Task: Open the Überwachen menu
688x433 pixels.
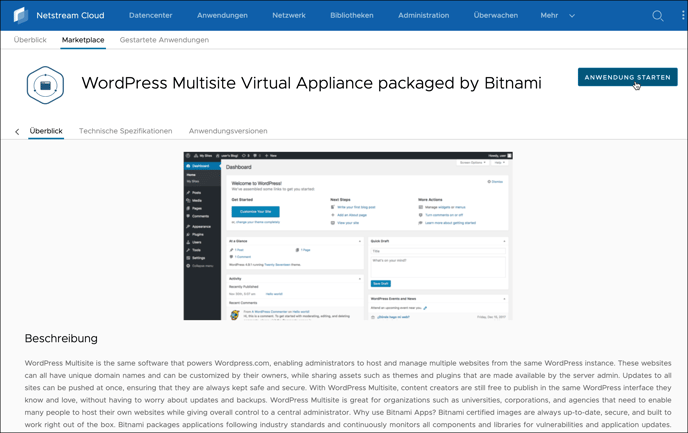Action: point(495,15)
